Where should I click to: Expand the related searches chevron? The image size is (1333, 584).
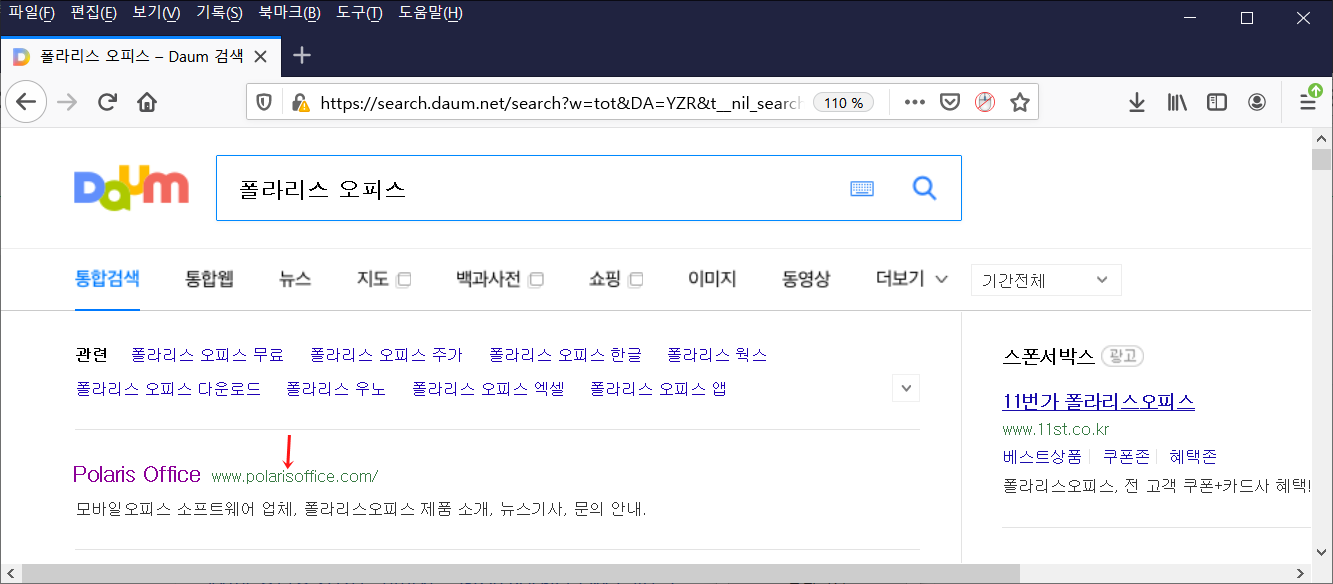(x=906, y=387)
